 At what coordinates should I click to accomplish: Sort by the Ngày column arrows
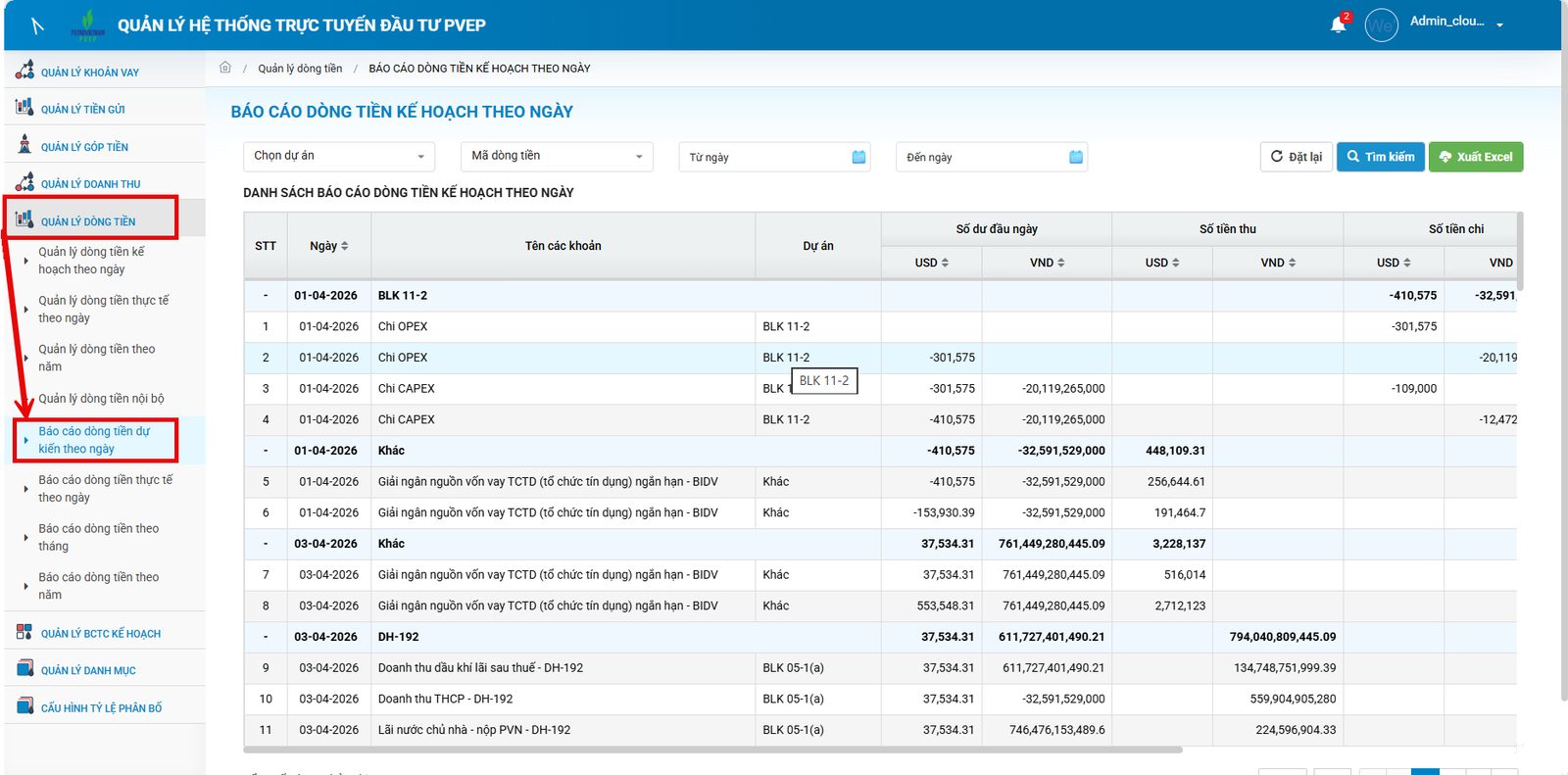[344, 246]
